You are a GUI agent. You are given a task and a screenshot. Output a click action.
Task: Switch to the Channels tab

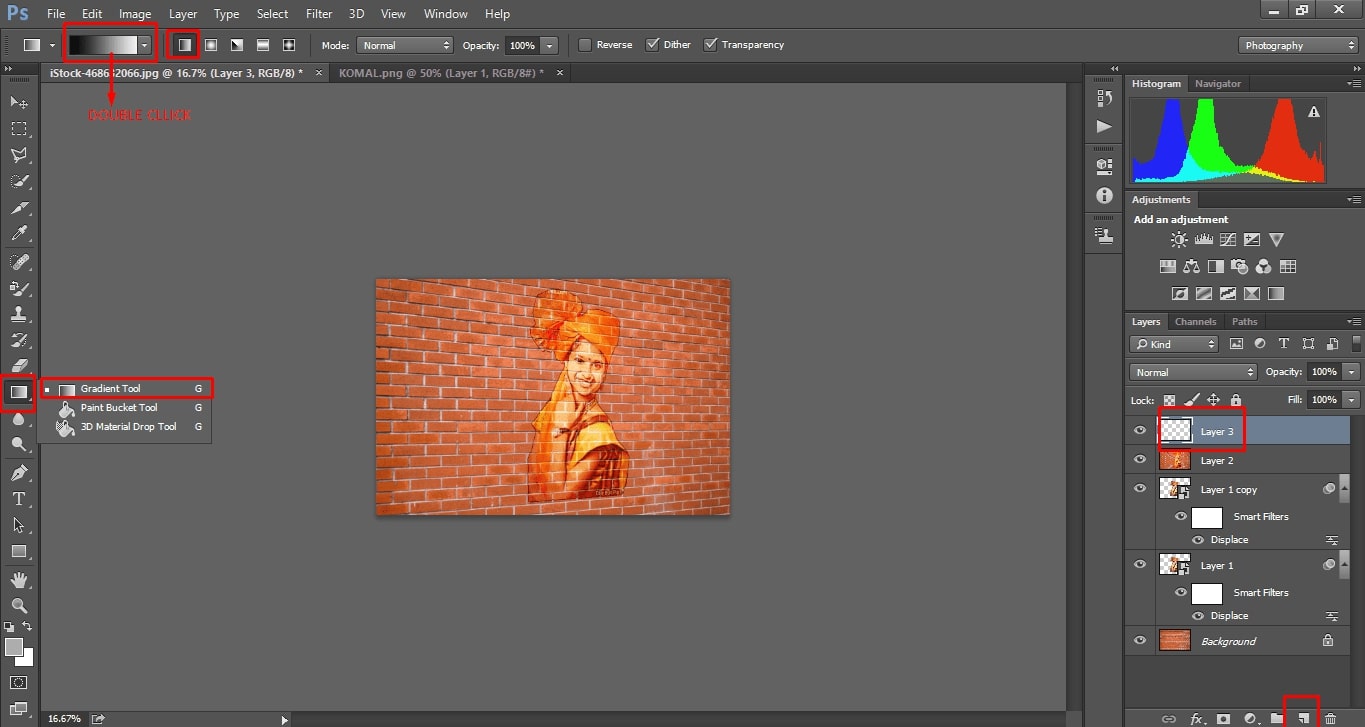1195,322
